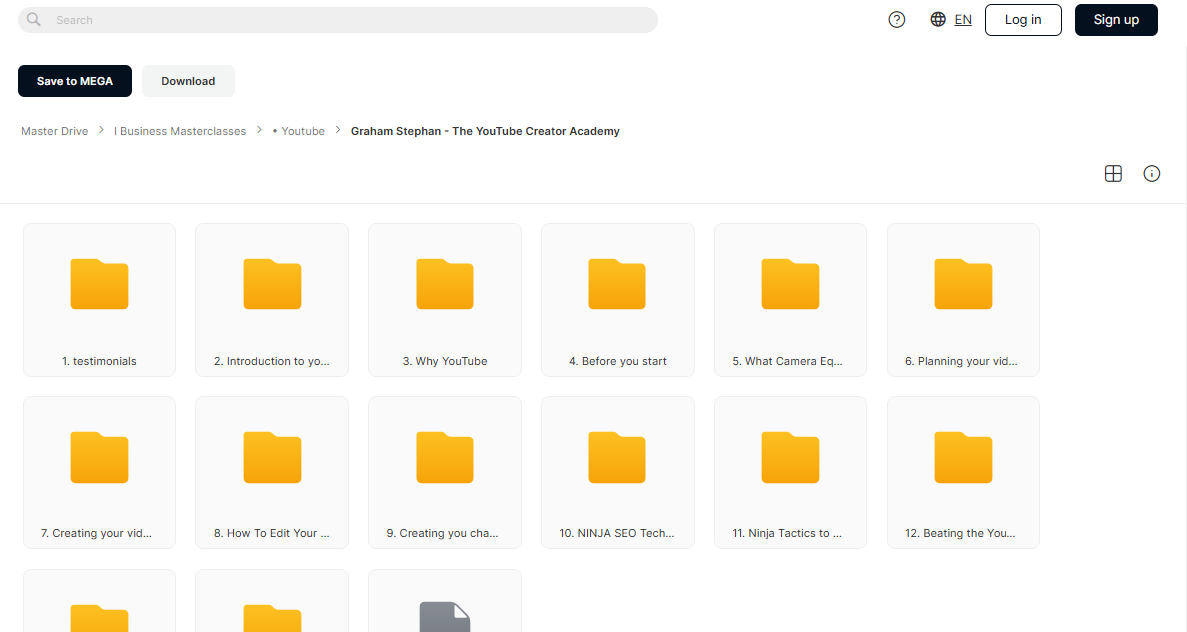Viewport: 1187px width, 632px height.
Task: Click the Save to MEGA button
Action: (75, 81)
